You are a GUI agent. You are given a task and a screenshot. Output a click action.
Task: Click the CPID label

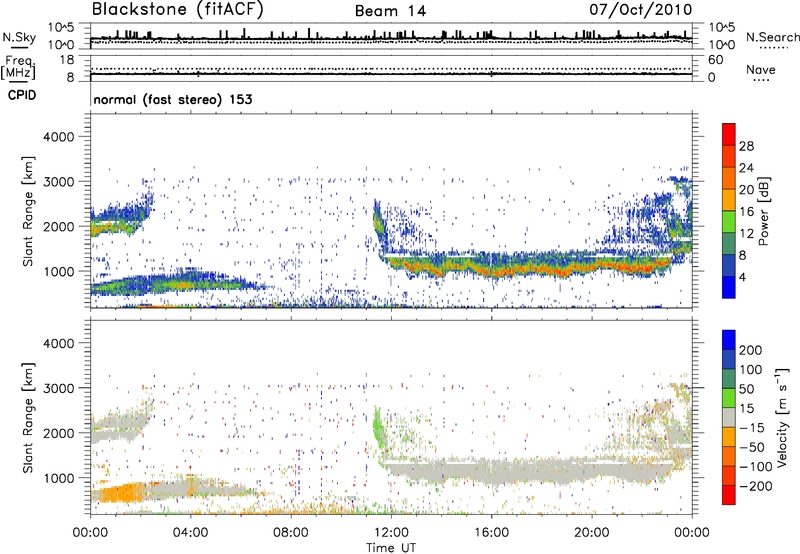point(22,95)
